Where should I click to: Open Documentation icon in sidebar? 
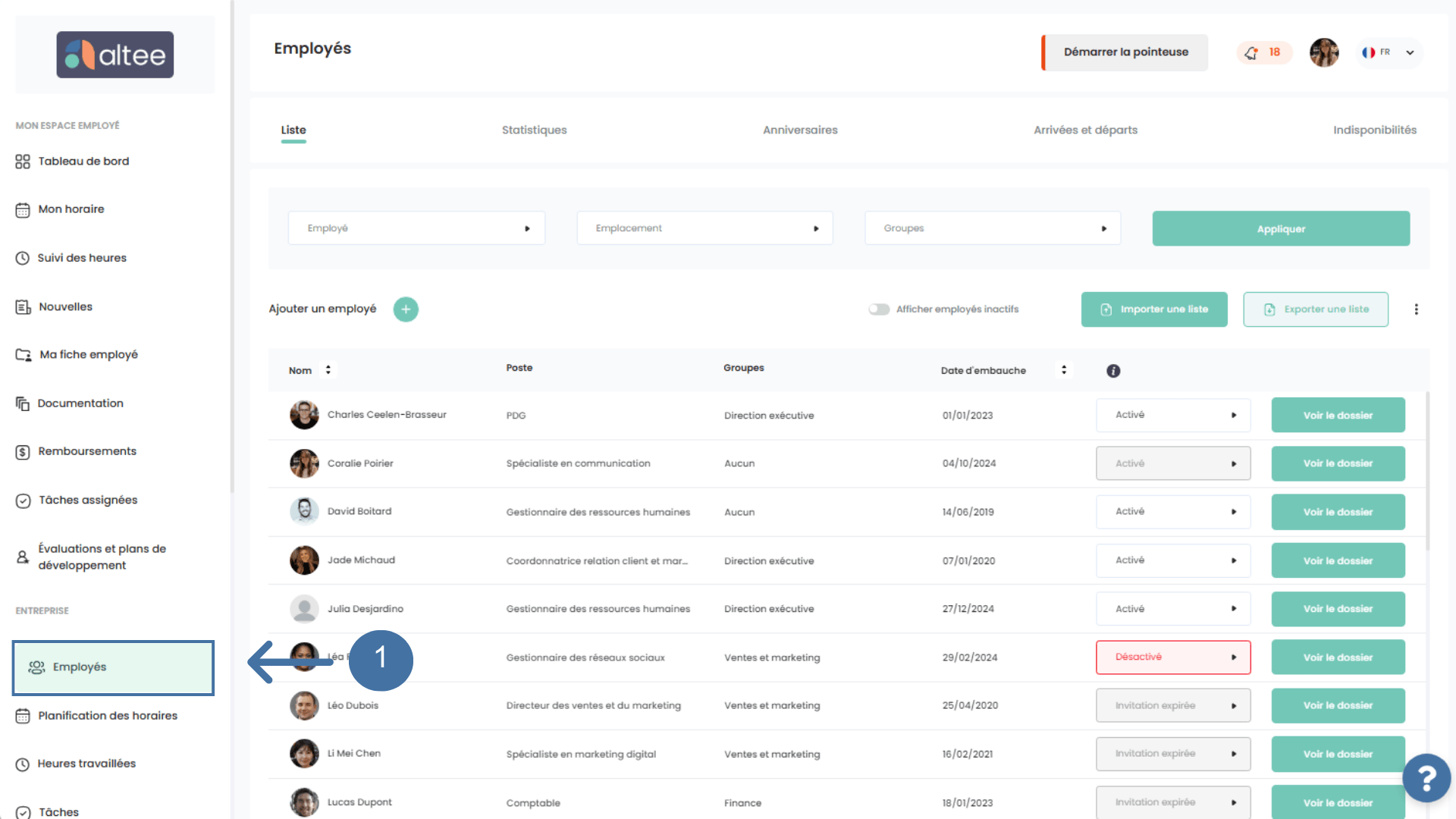point(23,403)
